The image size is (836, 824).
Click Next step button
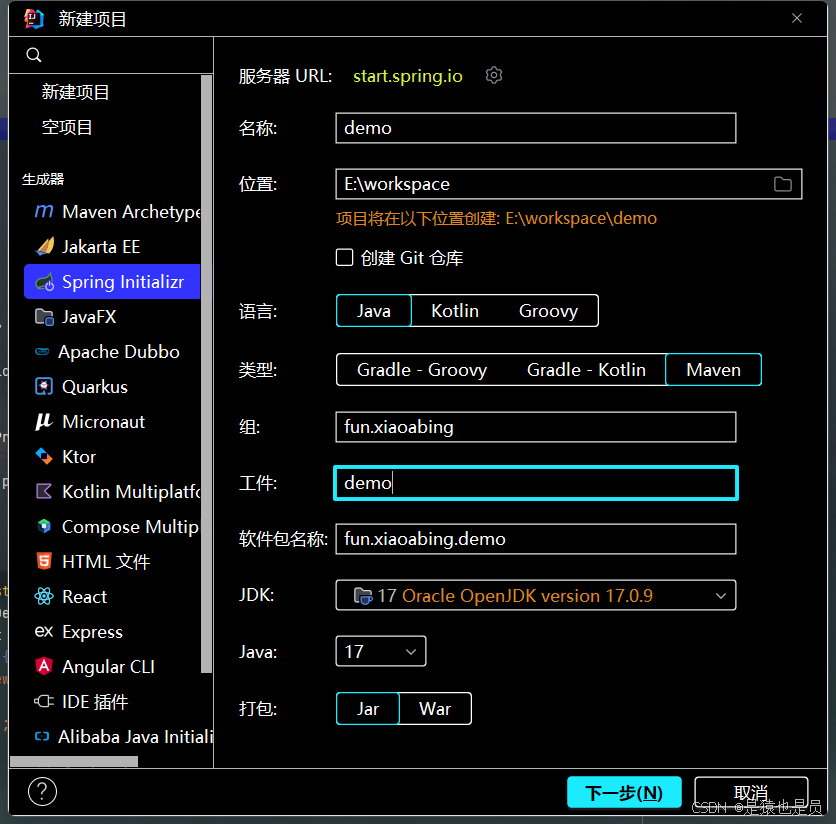pyautogui.click(x=624, y=793)
